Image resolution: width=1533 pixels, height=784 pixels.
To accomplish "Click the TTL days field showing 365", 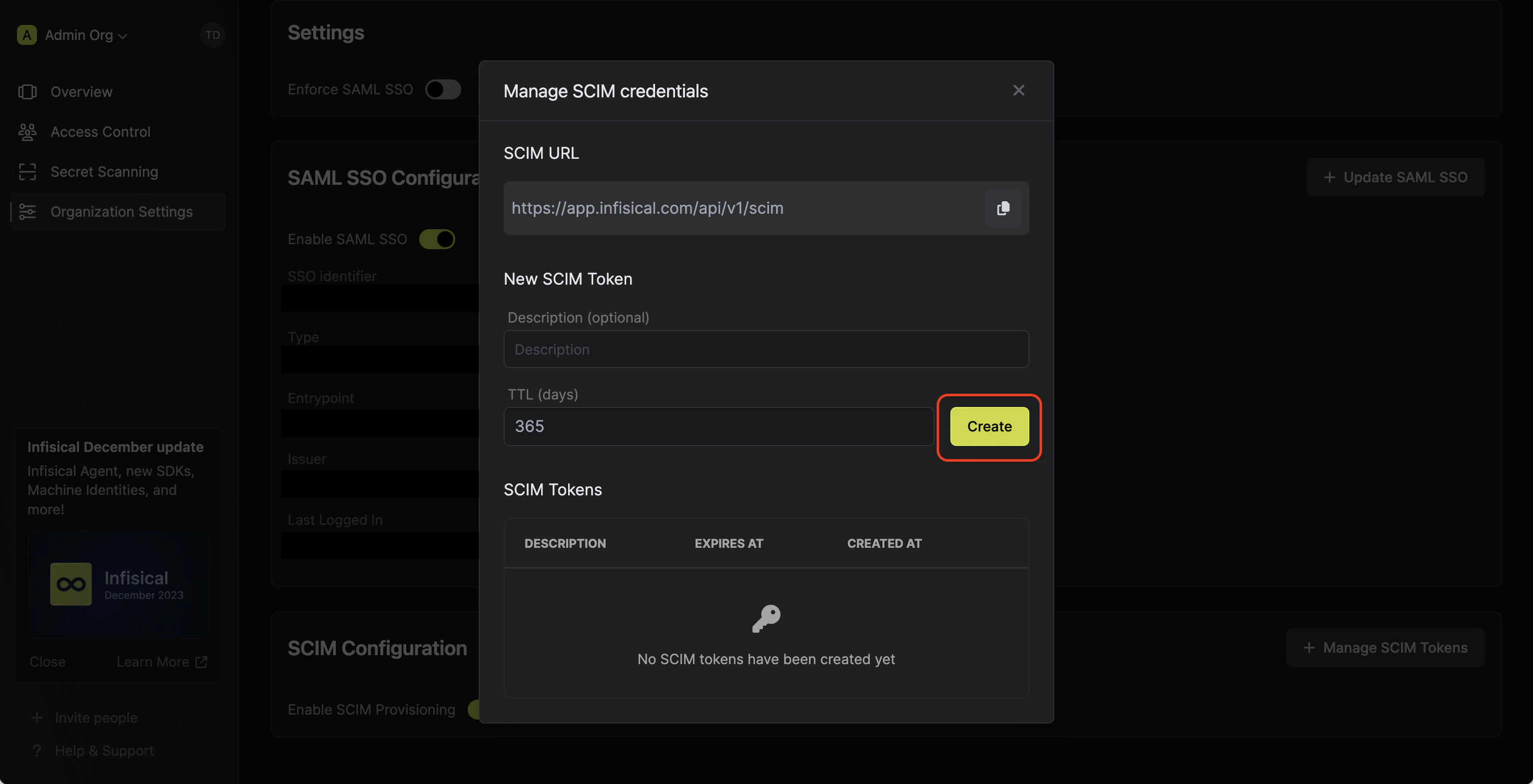I will [x=719, y=426].
